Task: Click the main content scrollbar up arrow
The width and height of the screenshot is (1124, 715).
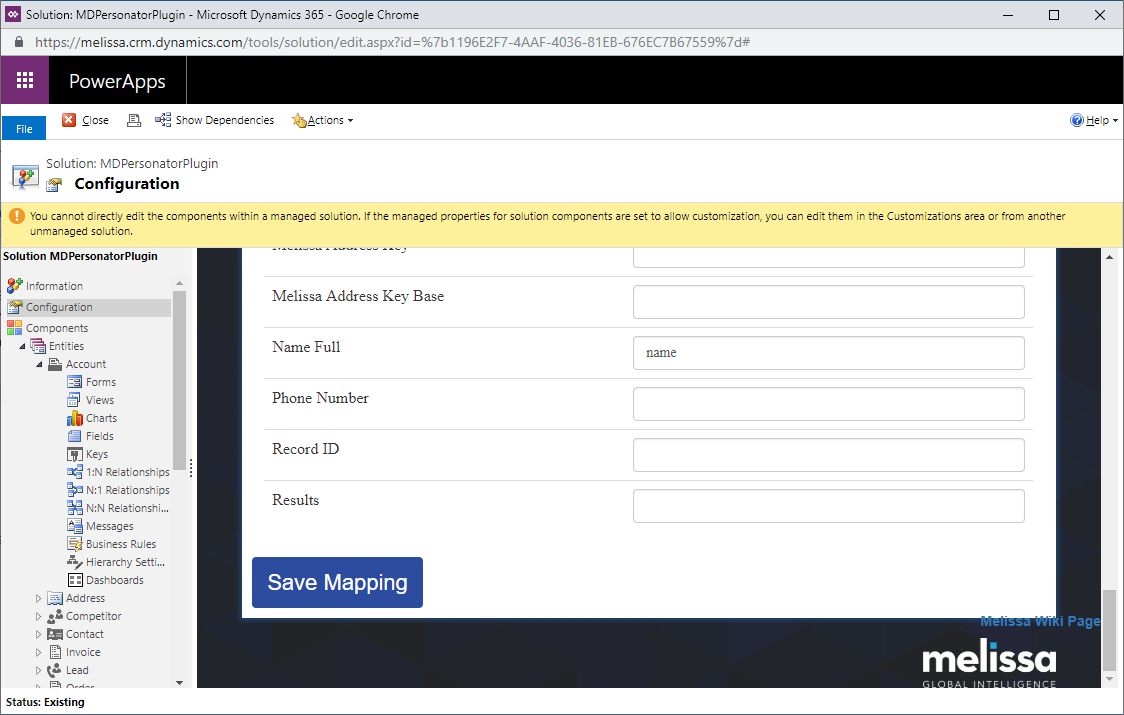Action: pos(1109,257)
